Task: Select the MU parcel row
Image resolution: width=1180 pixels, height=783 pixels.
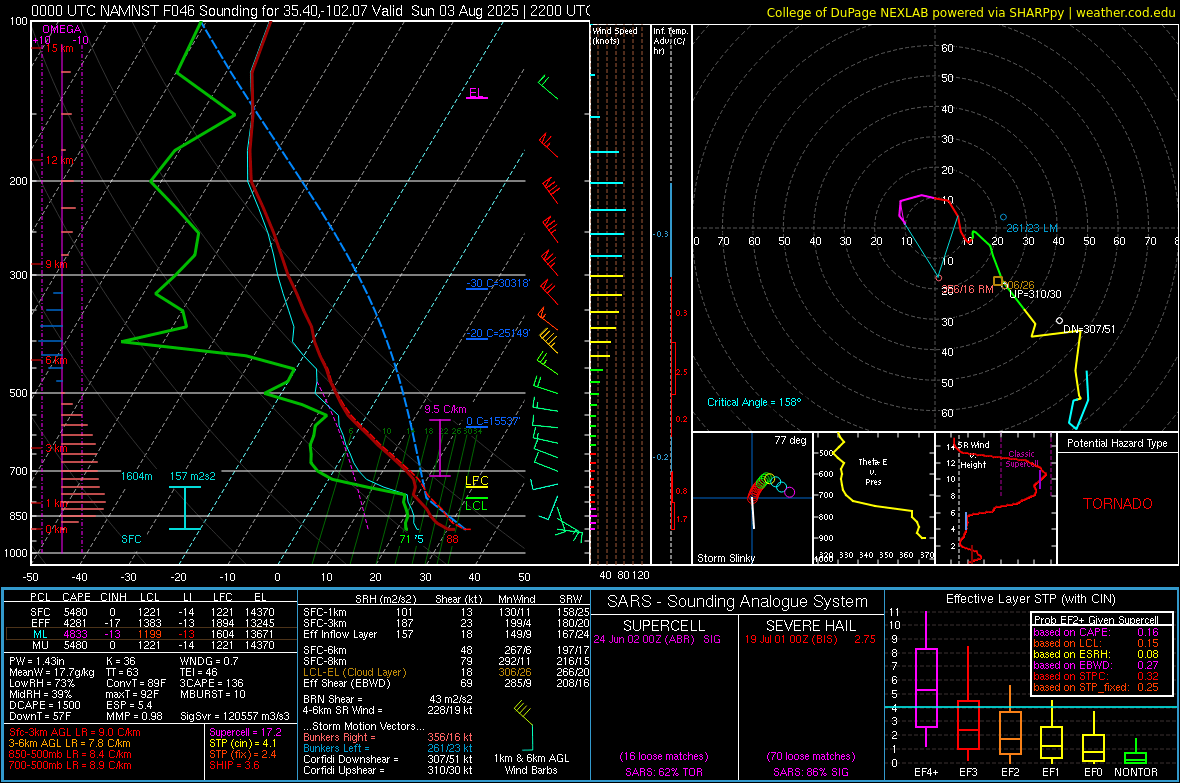Action: [x=150, y=645]
